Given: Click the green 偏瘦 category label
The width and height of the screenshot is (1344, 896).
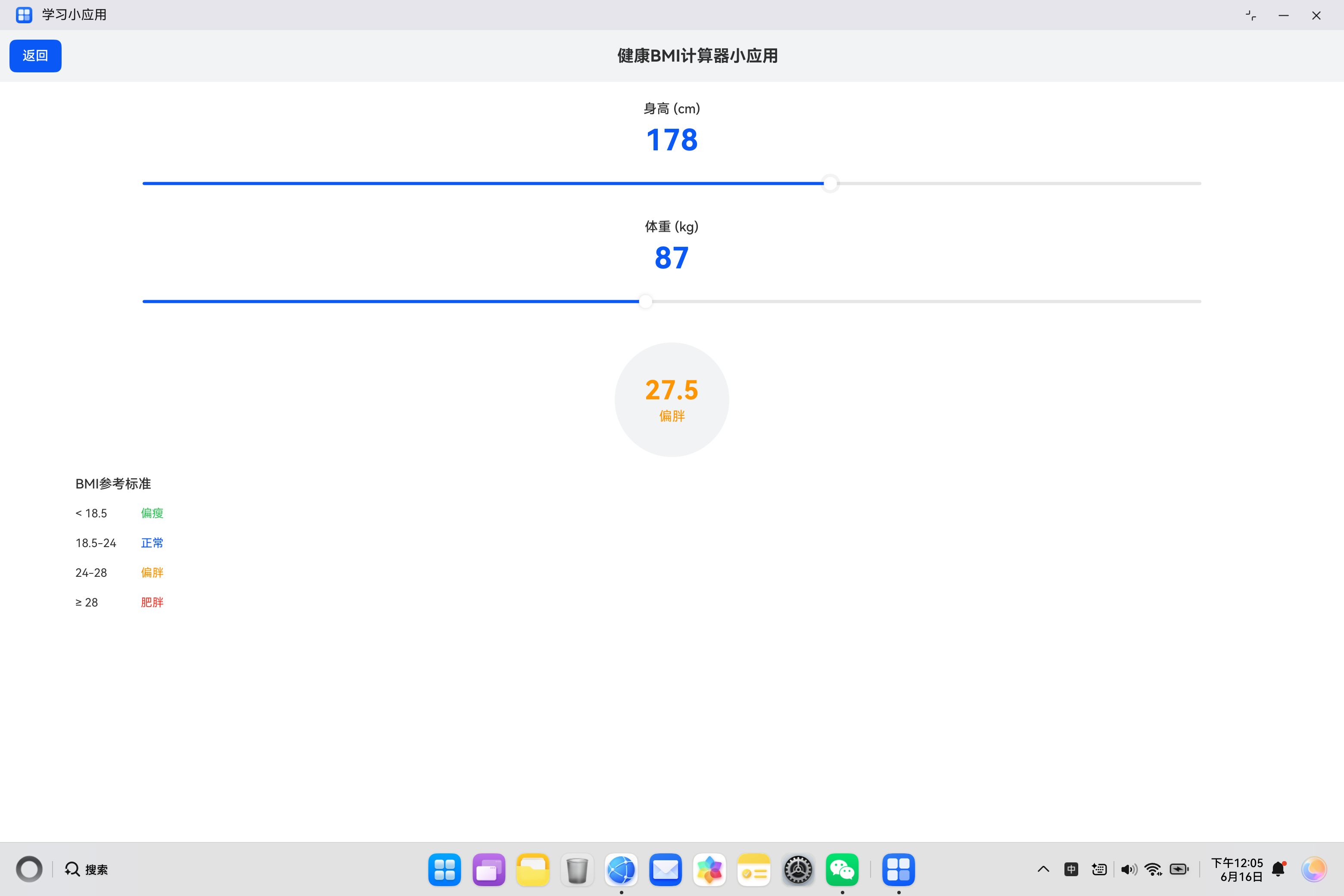Looking at the screenshot, I should point(152,513).
